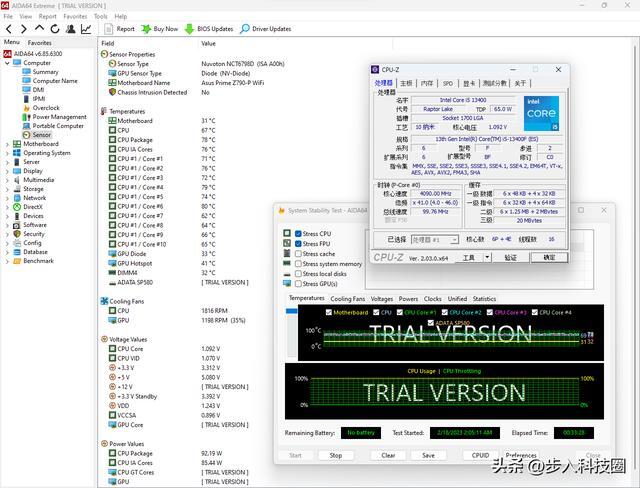Click the Config icon in tree

[17, 243]
